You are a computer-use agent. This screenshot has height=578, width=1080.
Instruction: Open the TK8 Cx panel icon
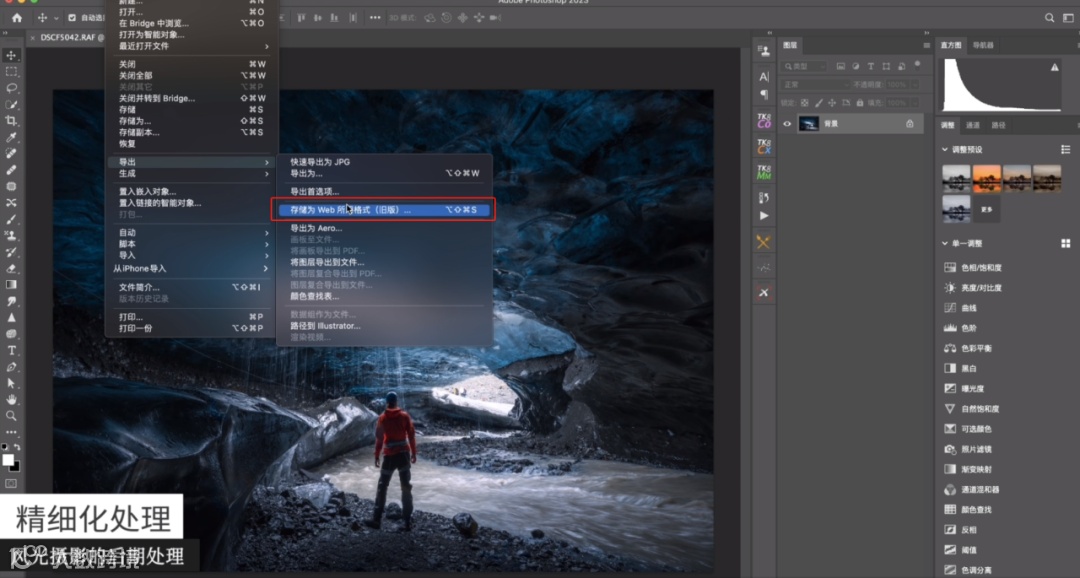point(764,146)
